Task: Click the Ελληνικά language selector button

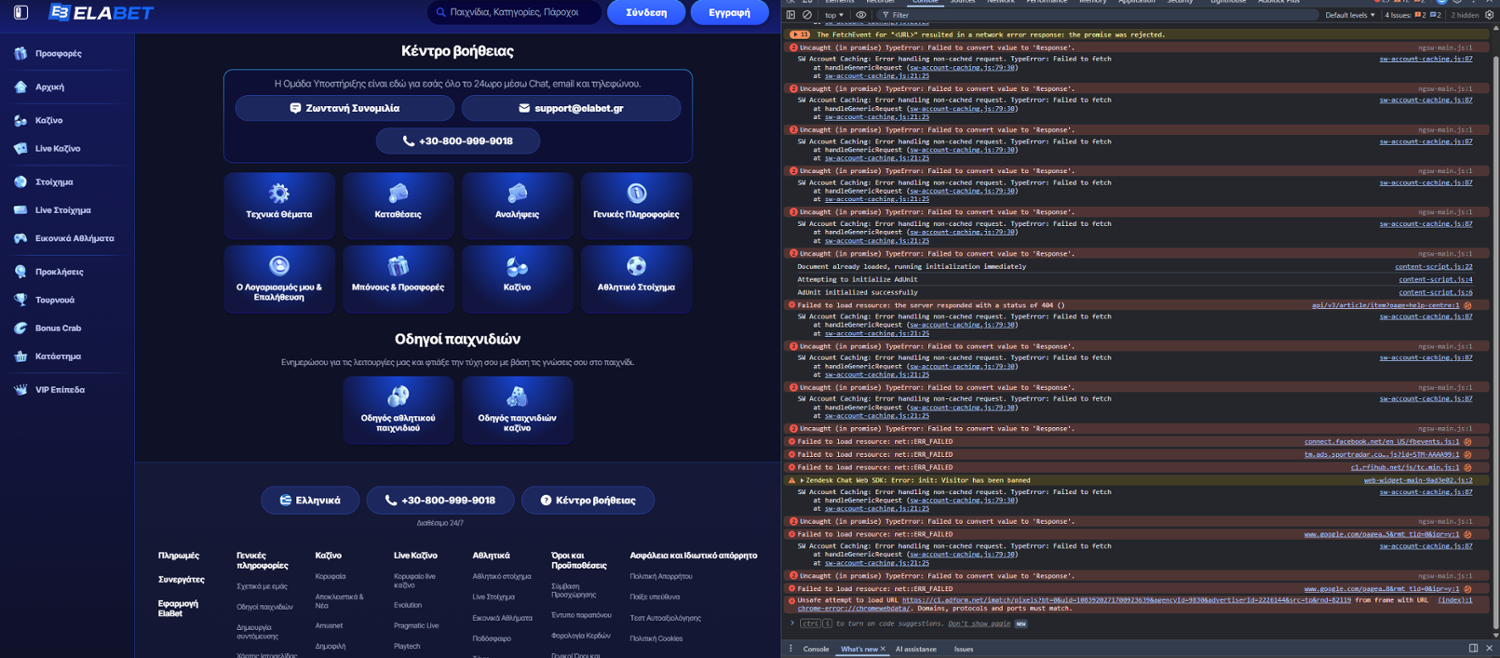Action: pos(310,500)
